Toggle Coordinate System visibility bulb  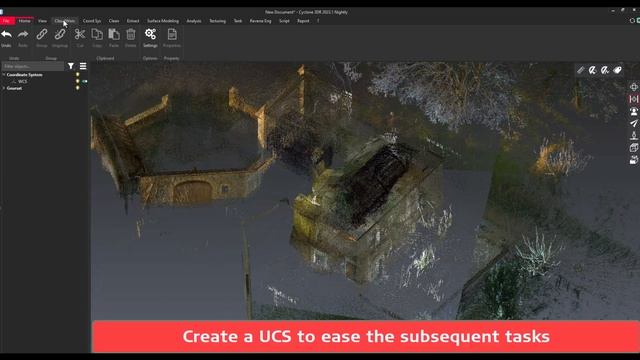click(78, 75)
